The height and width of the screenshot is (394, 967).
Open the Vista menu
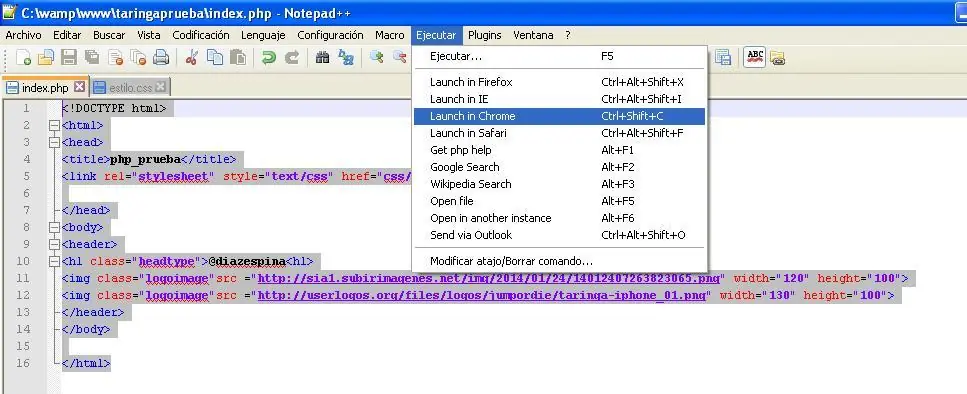(149, 35)
